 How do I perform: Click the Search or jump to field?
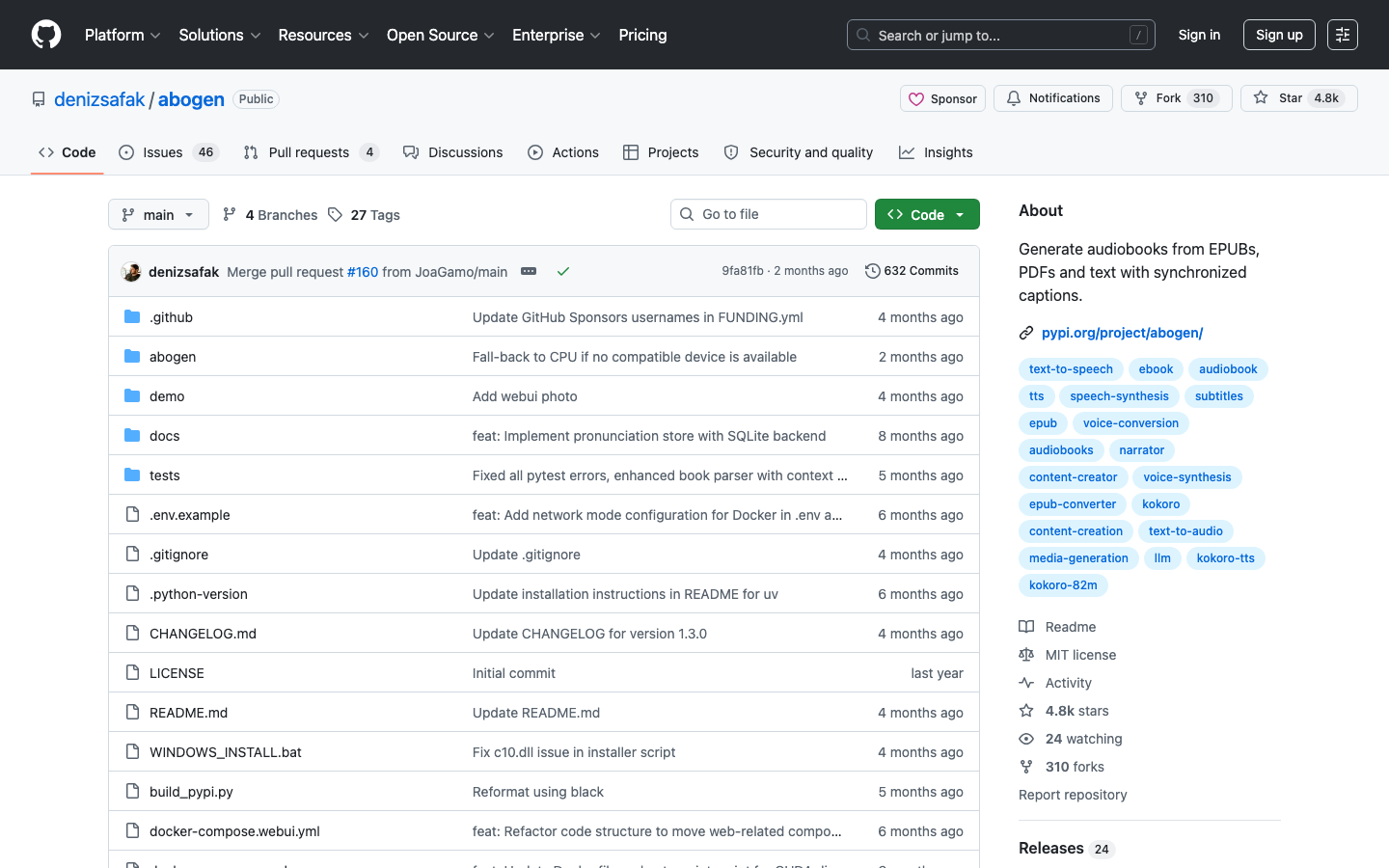pos(1001,35)
